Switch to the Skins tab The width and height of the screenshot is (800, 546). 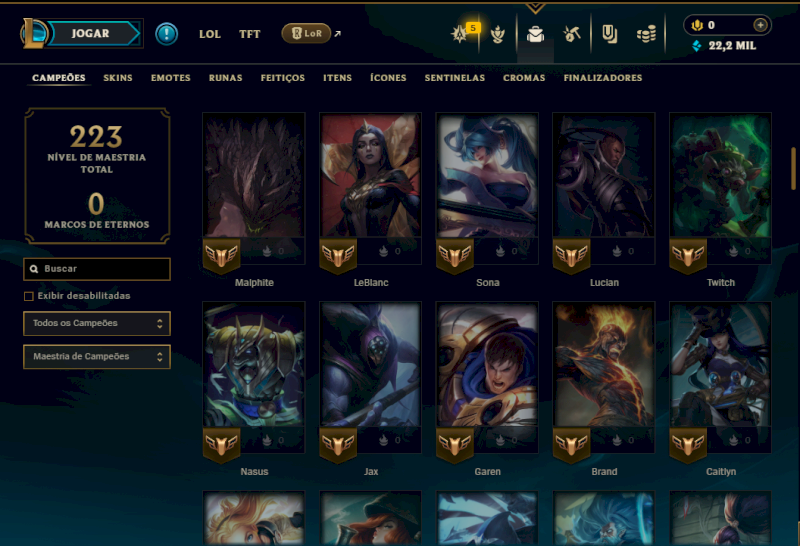(118, 78)
